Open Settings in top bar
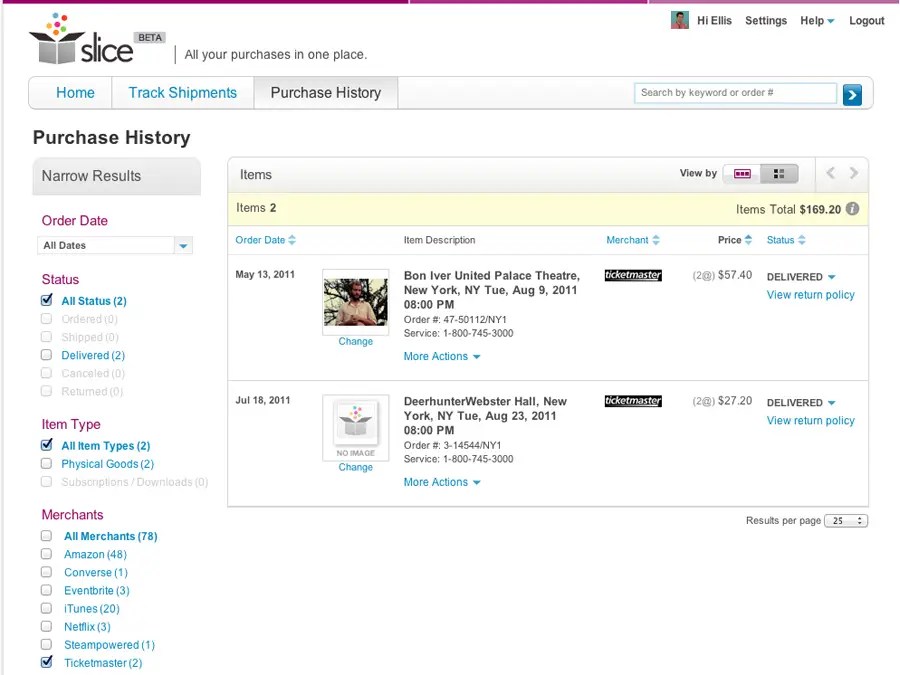This screenshot has height=675, width=900. pyautogui.click(x=766, y=21)
